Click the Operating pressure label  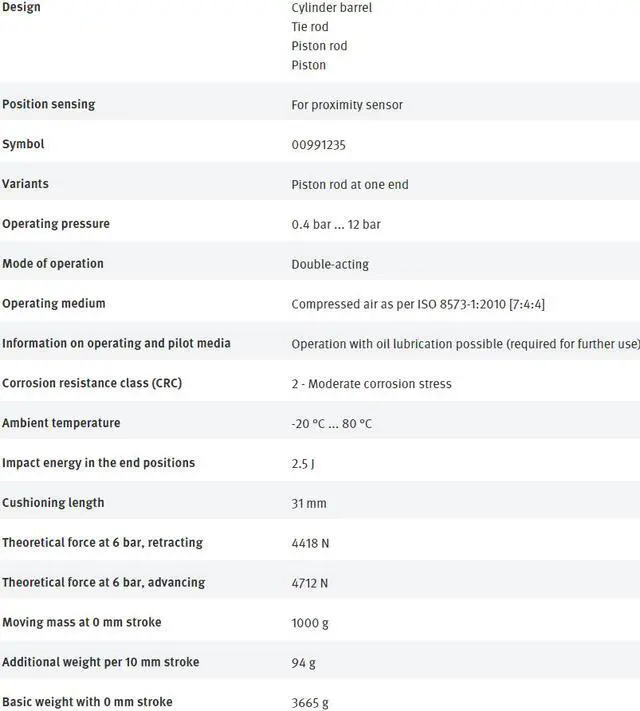coord(56,224)
